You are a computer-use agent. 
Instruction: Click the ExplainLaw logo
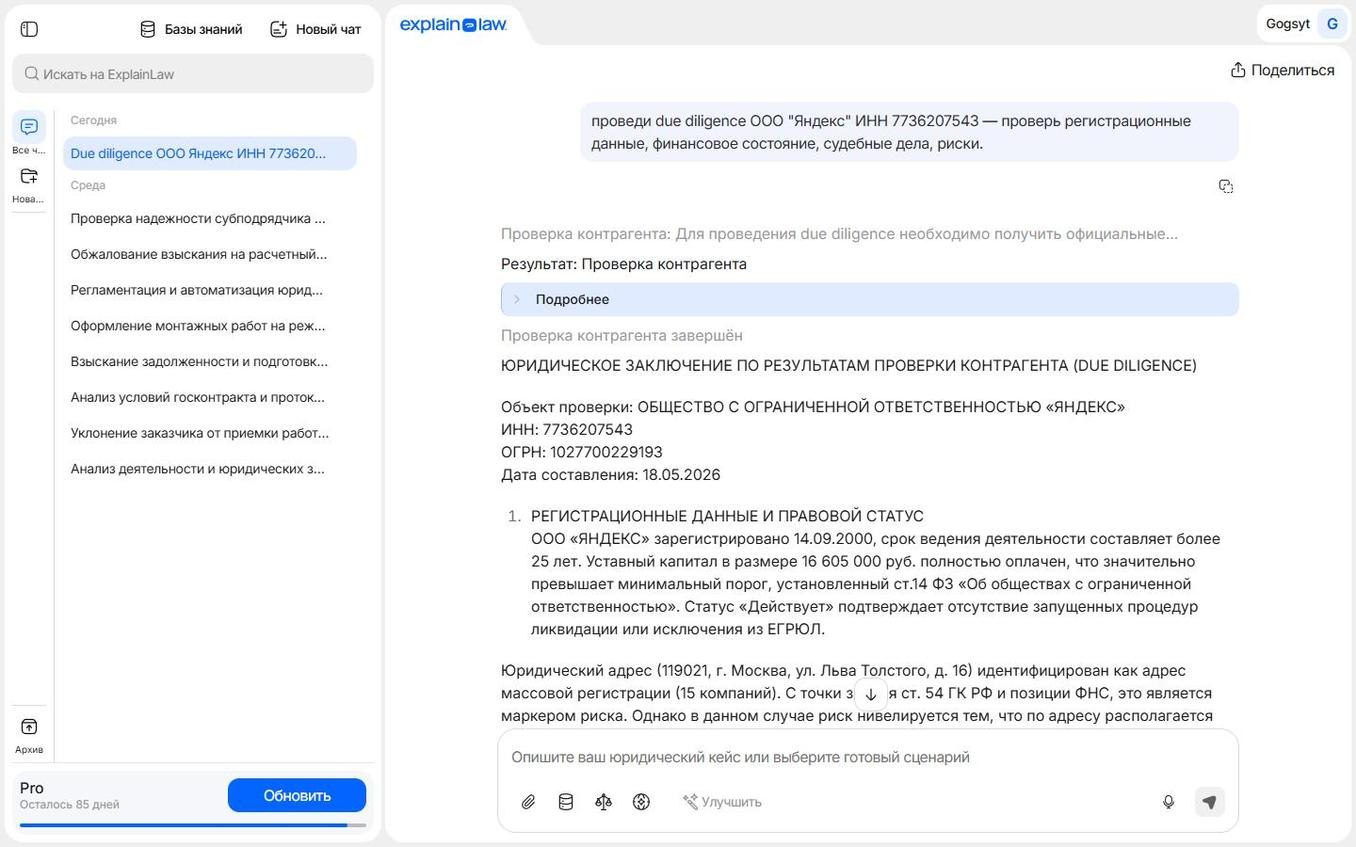pos(453,25)
